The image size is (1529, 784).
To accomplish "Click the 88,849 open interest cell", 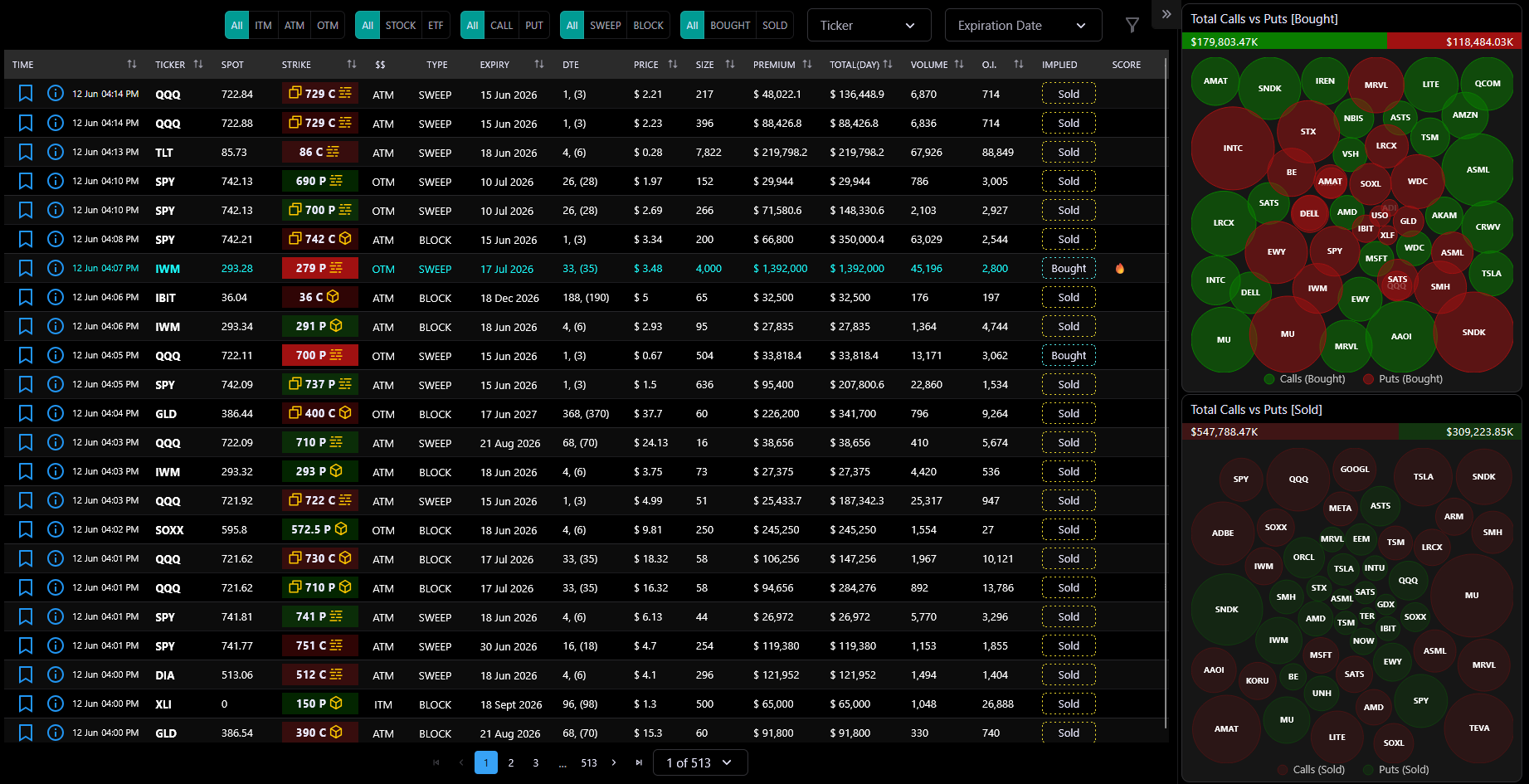I will click(x=998, y=152).
